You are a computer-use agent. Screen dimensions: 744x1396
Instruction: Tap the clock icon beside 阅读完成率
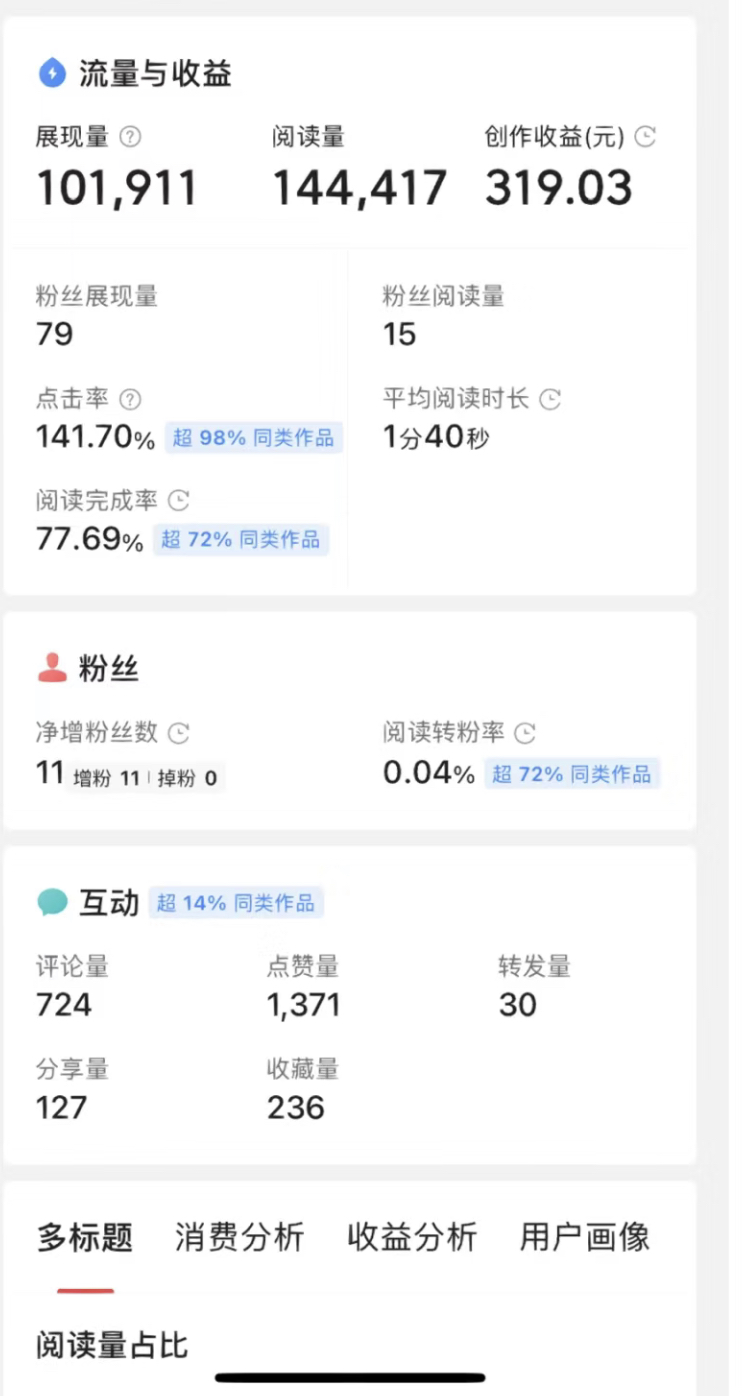click(179, 500)
